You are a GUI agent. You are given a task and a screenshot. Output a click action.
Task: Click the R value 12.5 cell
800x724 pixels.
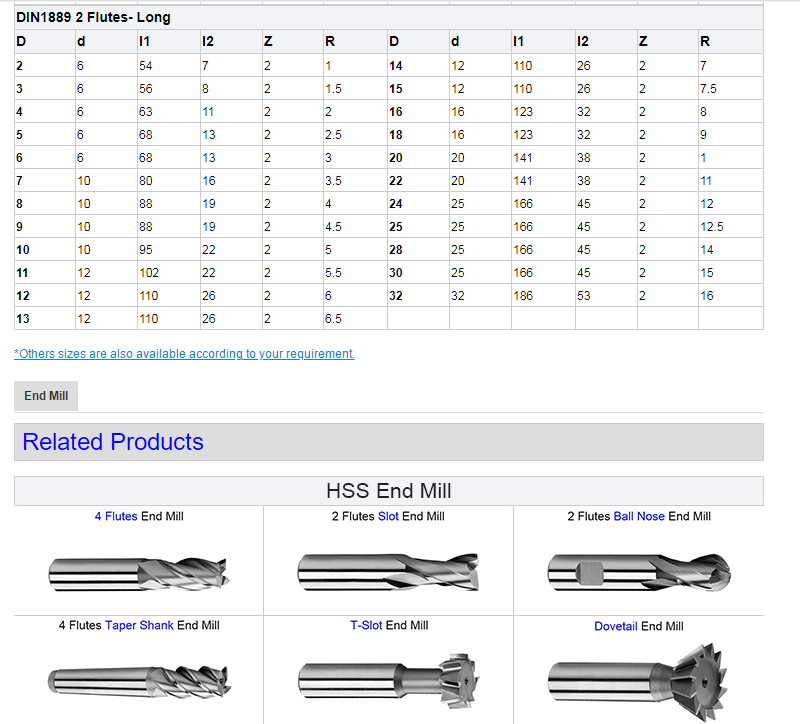731,227
